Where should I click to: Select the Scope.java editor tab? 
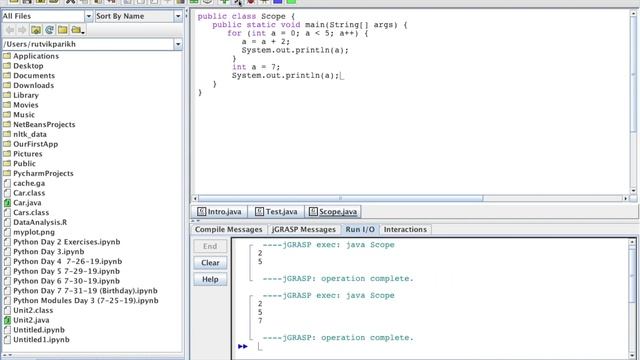click(333, 211)
